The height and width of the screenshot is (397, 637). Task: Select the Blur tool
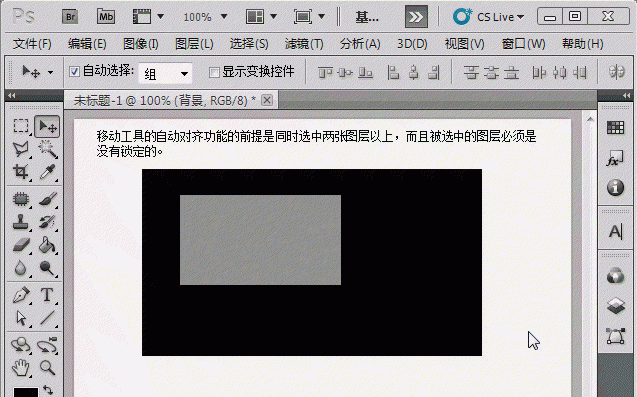[21, 268]
